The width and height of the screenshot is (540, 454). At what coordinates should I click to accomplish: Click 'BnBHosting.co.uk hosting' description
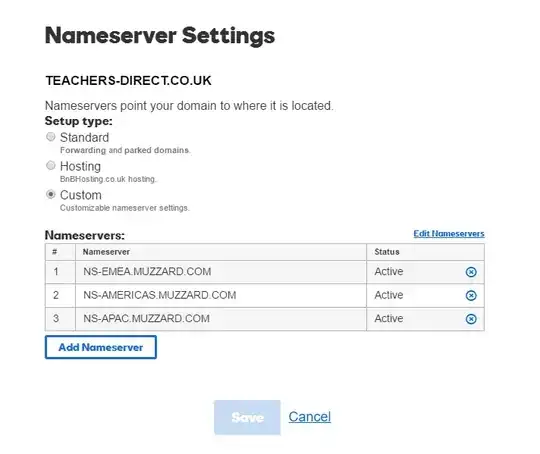pos(108,179)
